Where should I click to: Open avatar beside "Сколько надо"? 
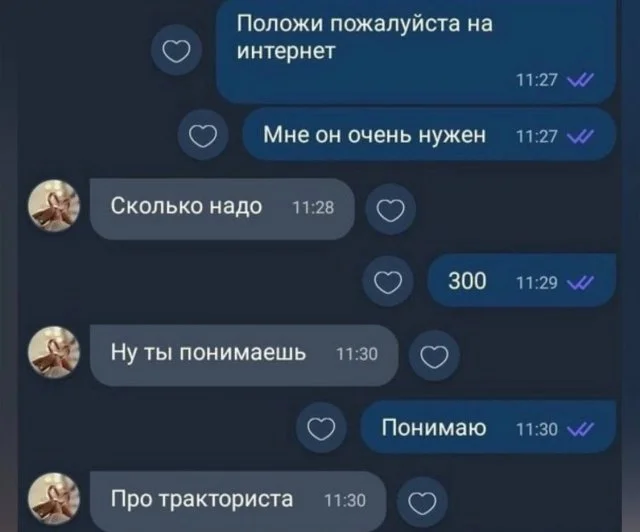tap(54, 206)
